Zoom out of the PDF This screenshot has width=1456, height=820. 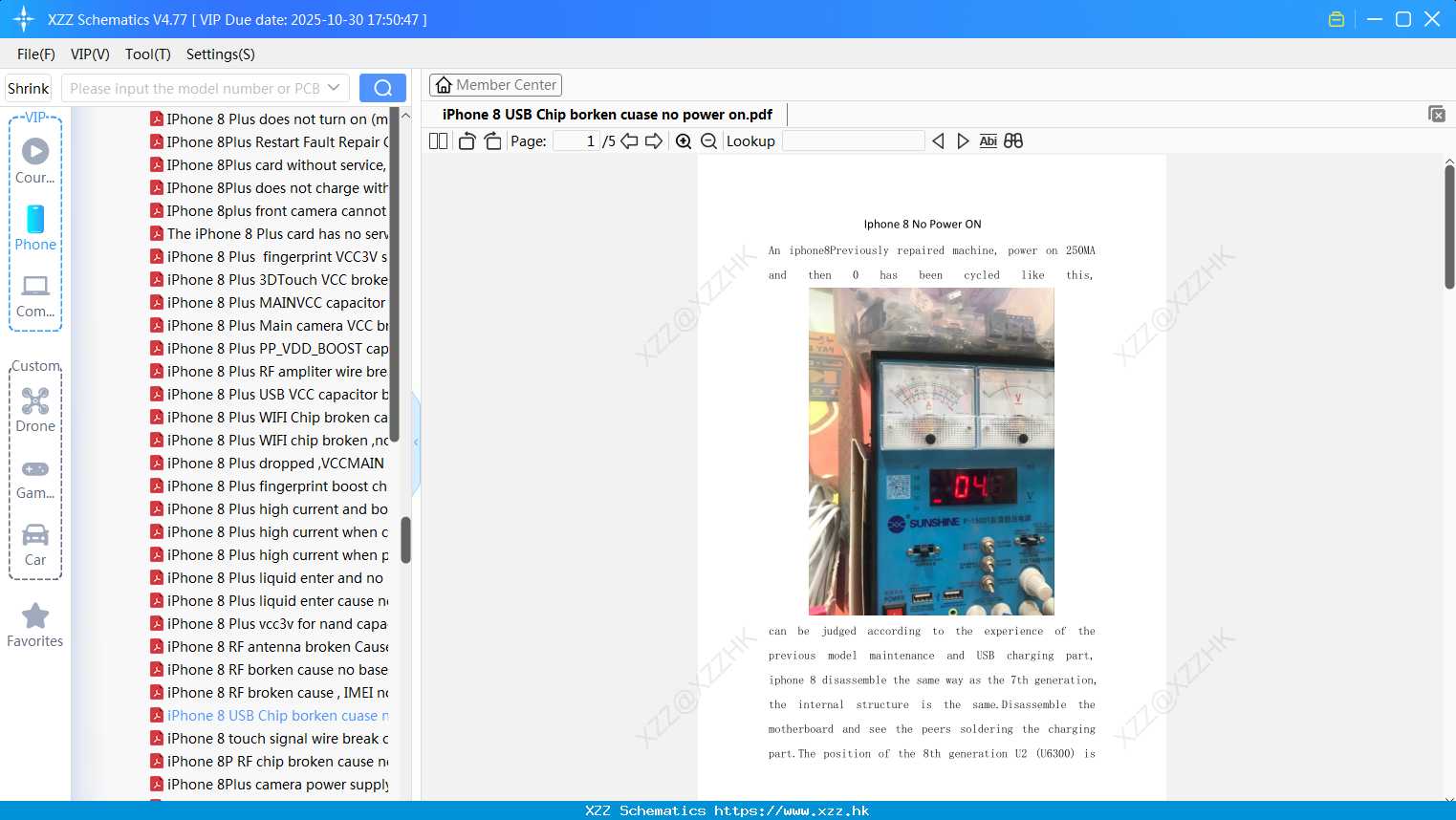pyautogui.click(x=708, y=140)
